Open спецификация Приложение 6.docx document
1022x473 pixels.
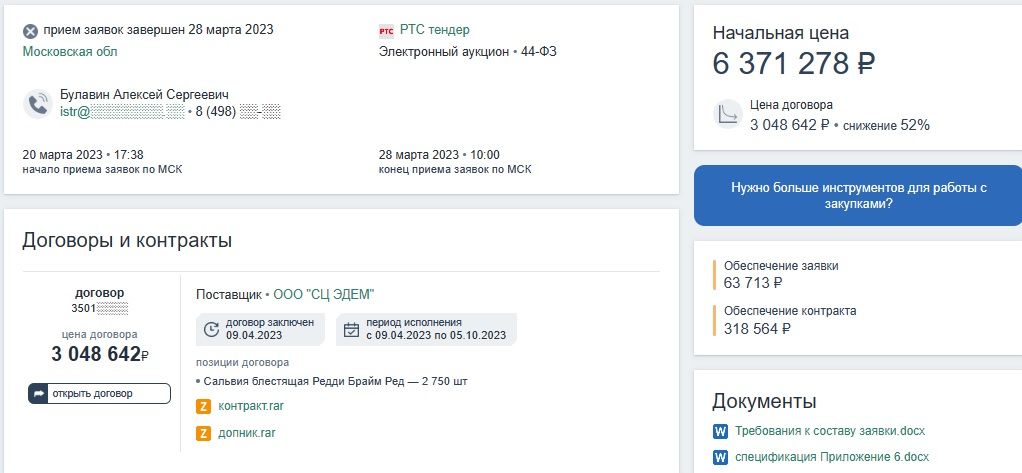832,457
